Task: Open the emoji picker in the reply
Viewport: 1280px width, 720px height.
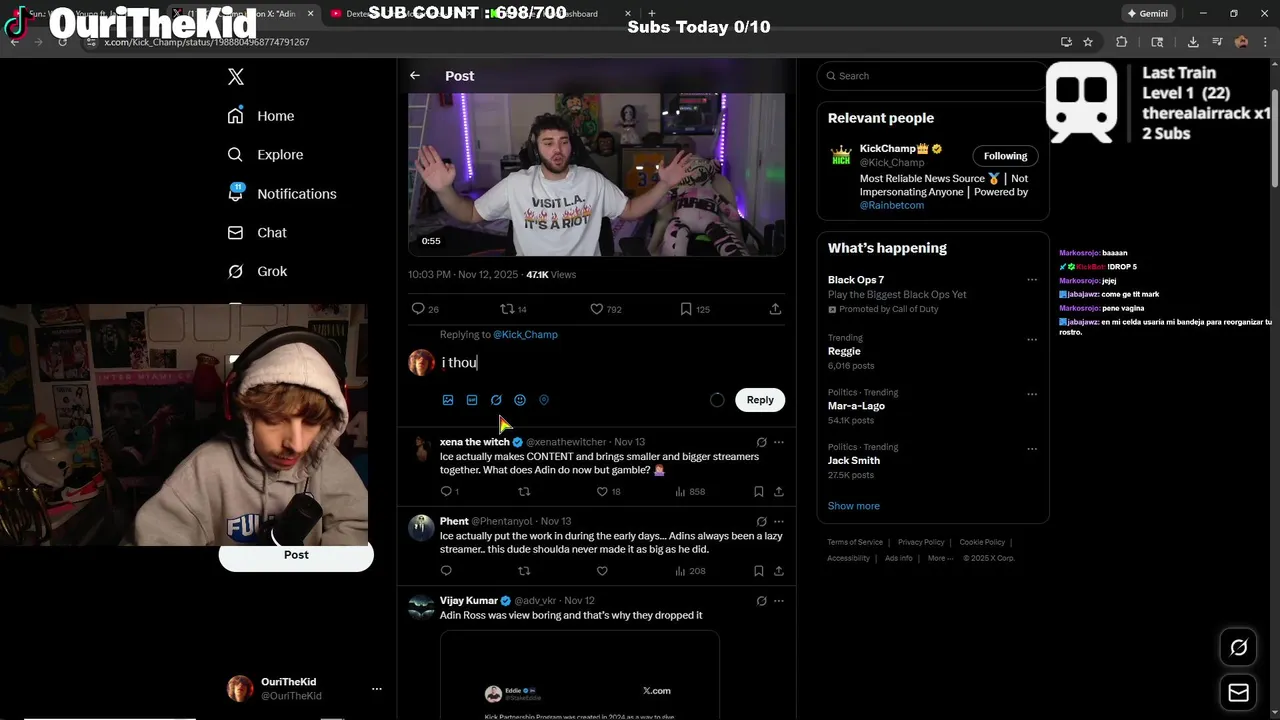Action: point(520,400)
